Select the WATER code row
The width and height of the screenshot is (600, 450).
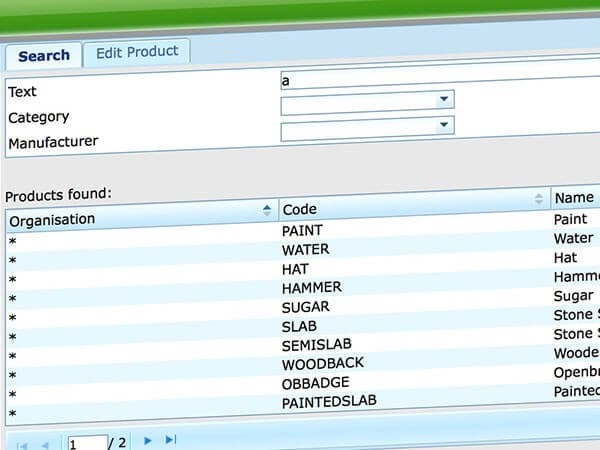[x=305, y=250]
